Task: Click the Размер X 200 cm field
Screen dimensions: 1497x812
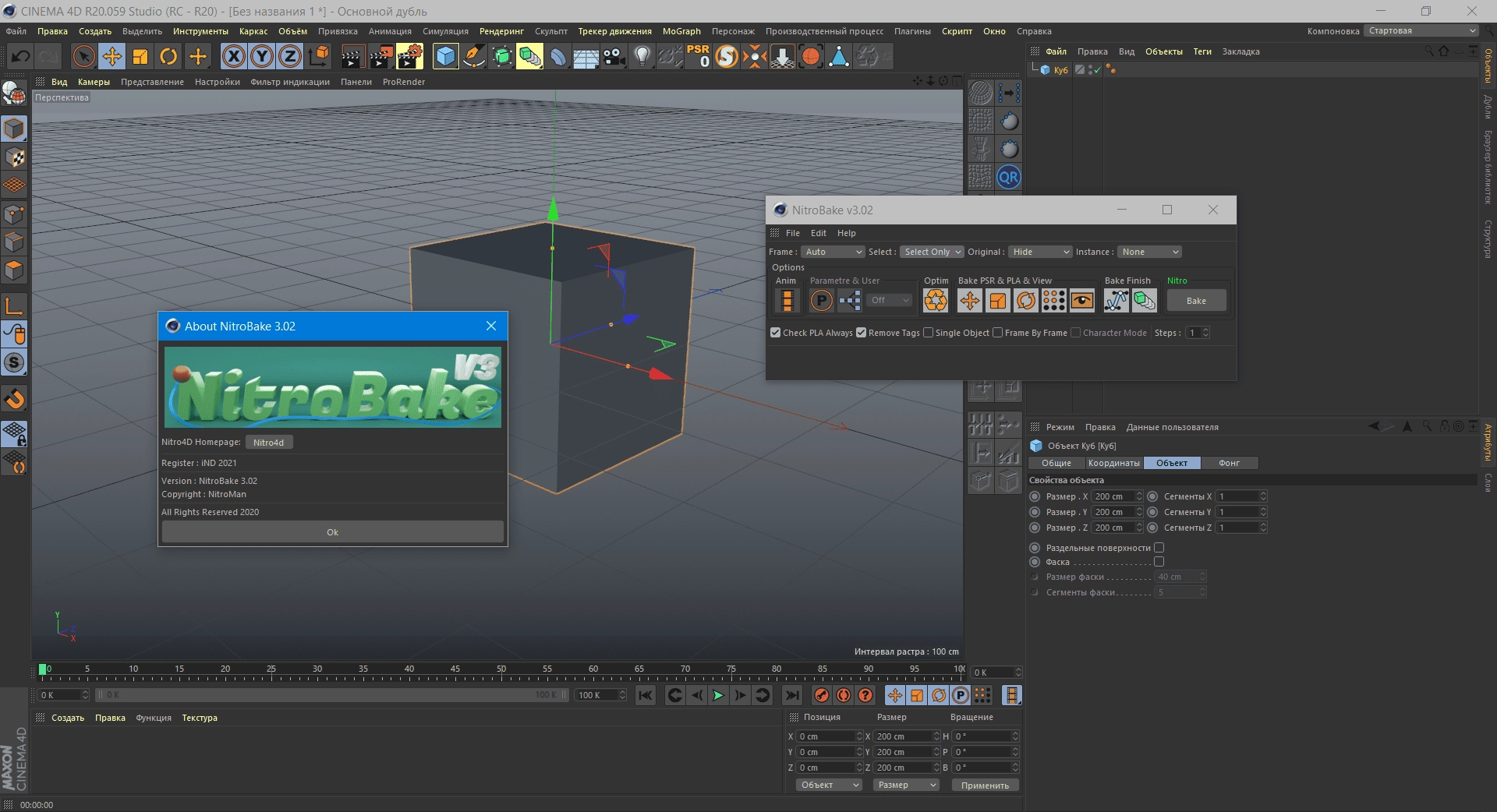Action: coord(1113,496)
